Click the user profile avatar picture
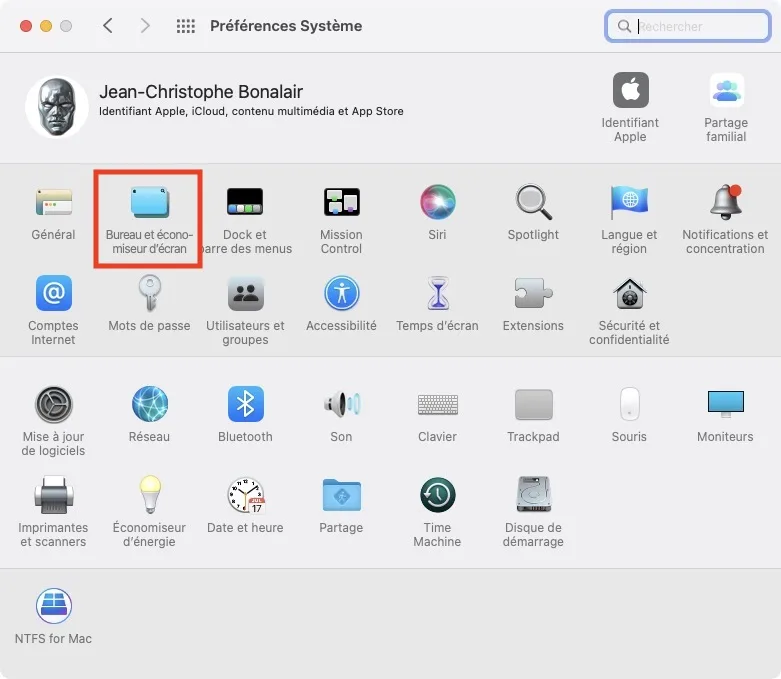Viewport: 781px width, 679px height. (x=57, y=107)
